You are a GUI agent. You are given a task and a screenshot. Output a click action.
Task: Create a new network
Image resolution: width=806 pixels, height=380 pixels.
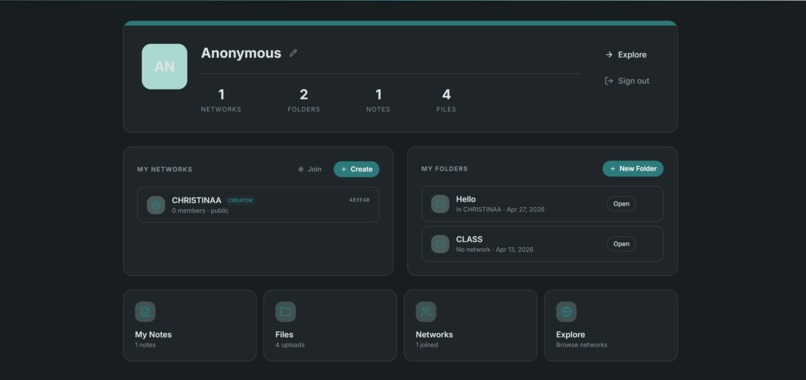click(x=357, y=169)
